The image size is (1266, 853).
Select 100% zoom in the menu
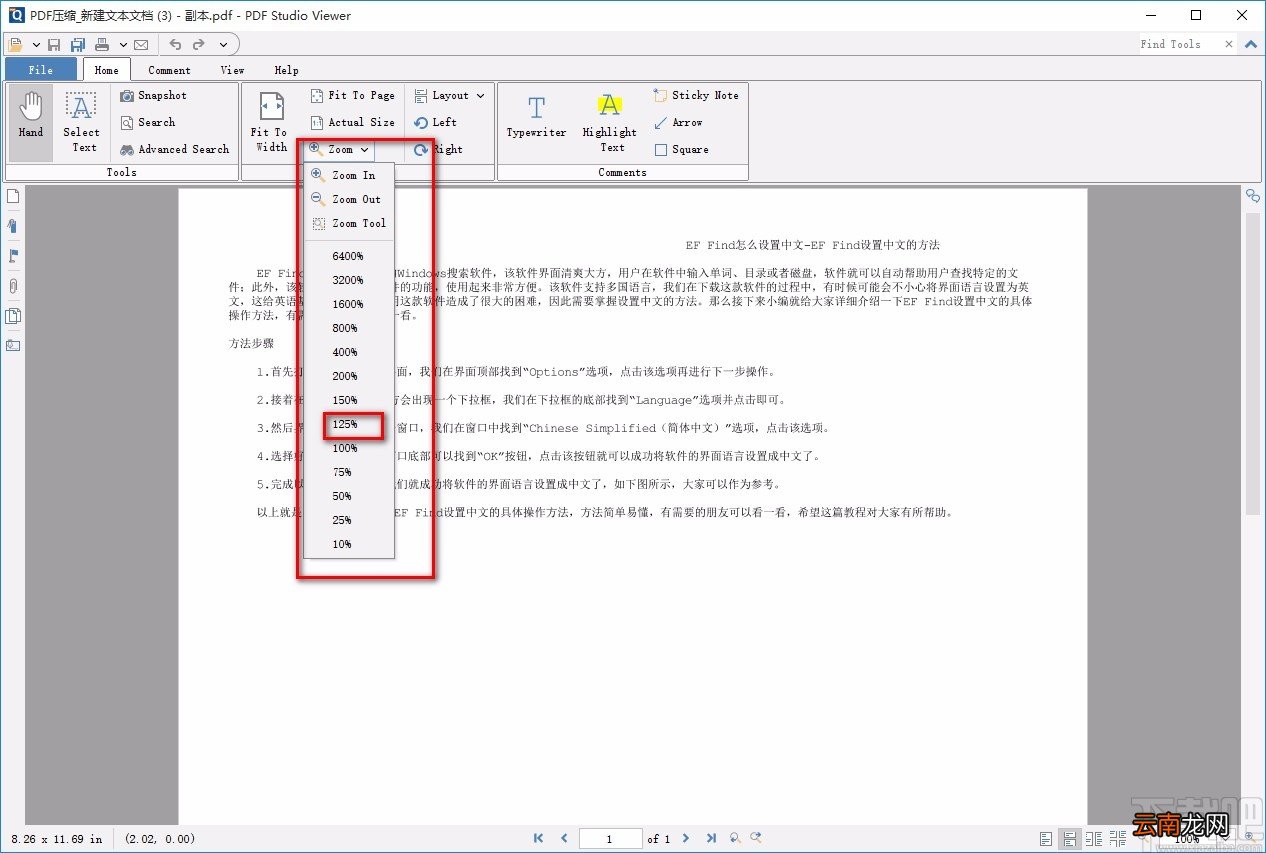[x=349, y=448]
